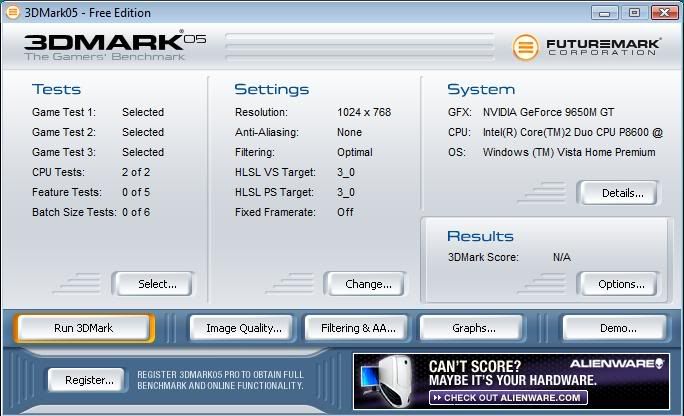Start benchmark with Run 3DMark

[x=84, y=328]
